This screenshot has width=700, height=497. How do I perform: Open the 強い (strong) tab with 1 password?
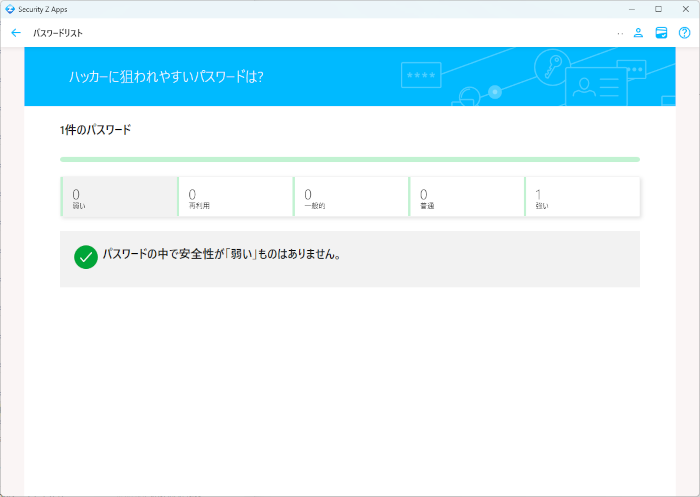pyautogui.click(x=582, y=197)
